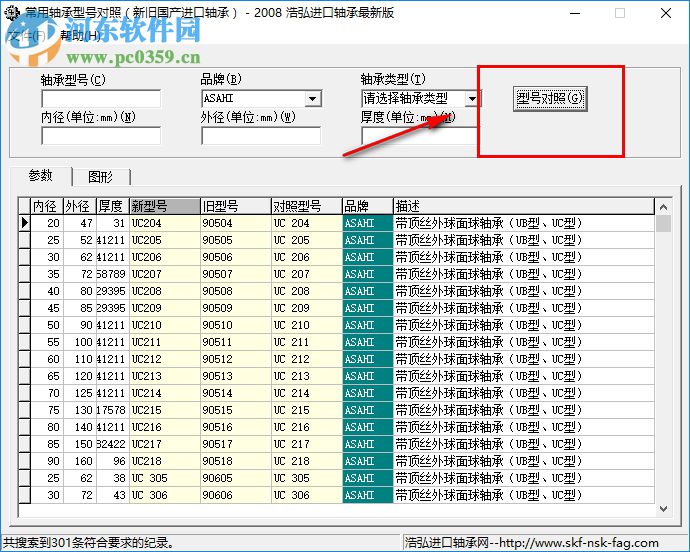
Task: Open the 品牌 brand dropdown arrow
Action: [313, 99]
